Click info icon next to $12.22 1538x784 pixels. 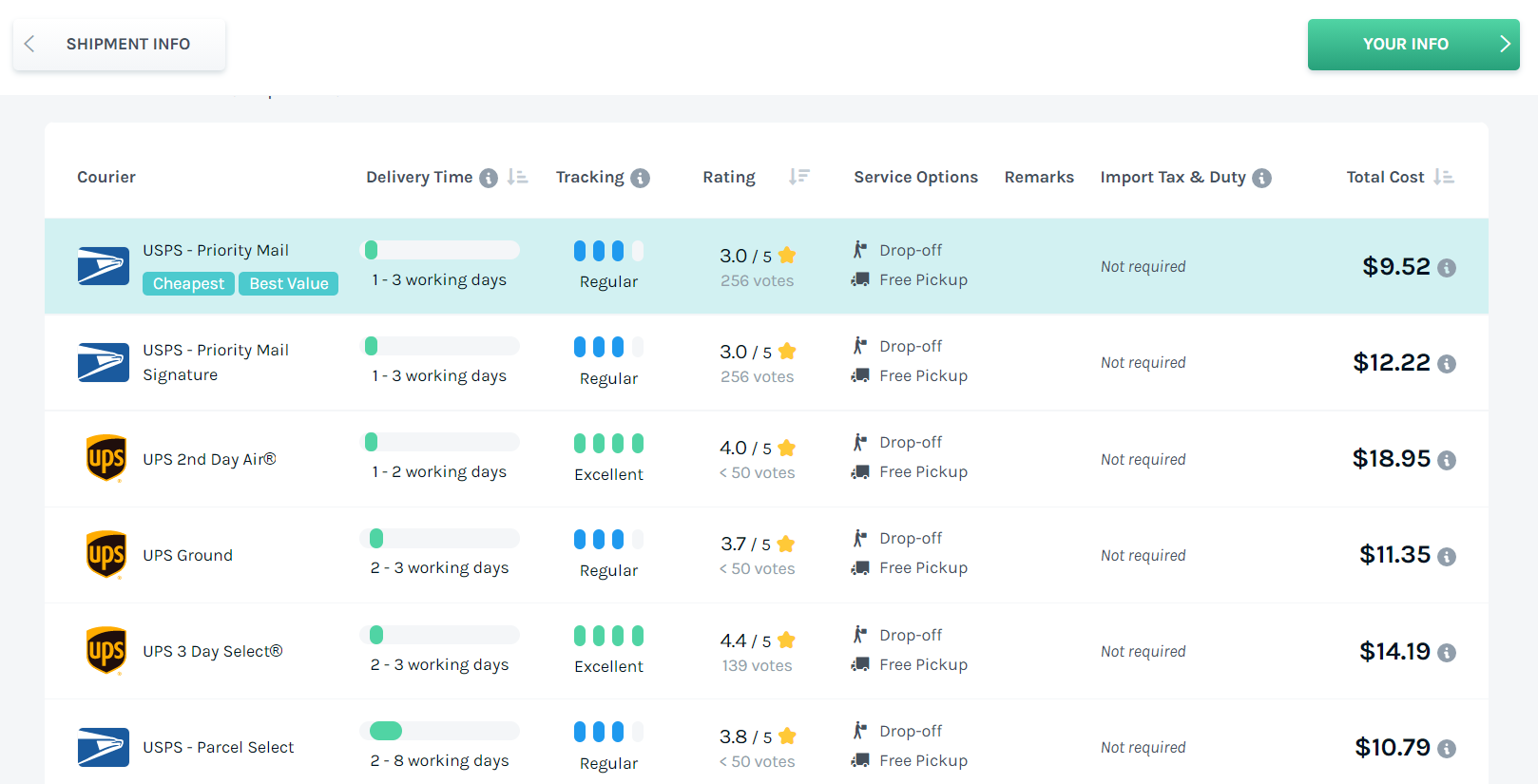coord(1447,364)
